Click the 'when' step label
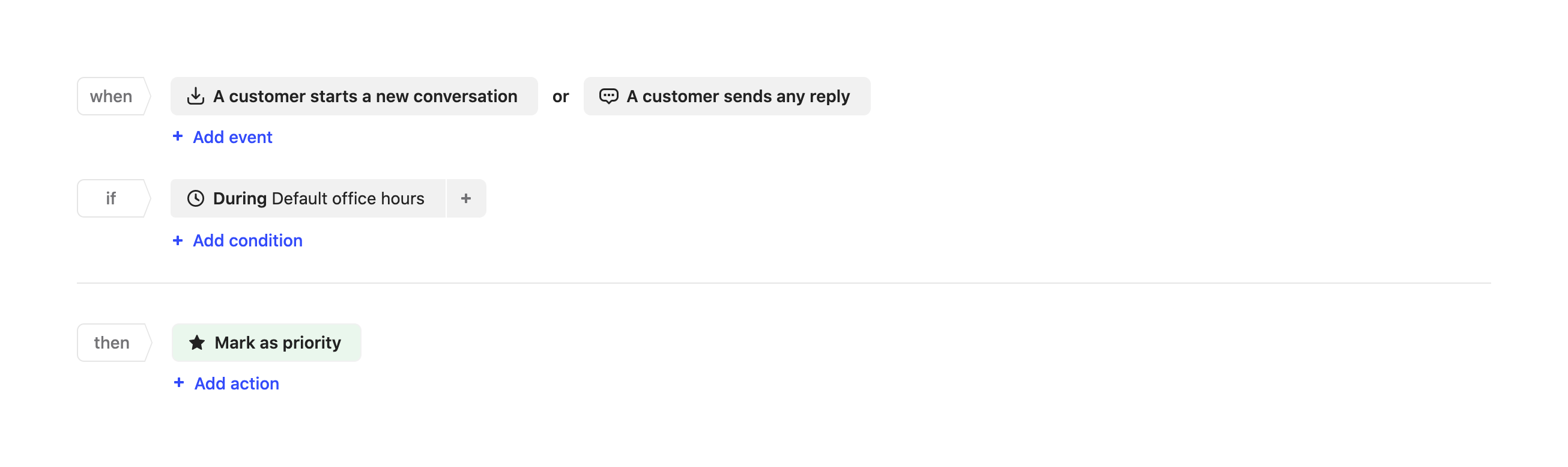1568x467 pixels. pos(111,96)
